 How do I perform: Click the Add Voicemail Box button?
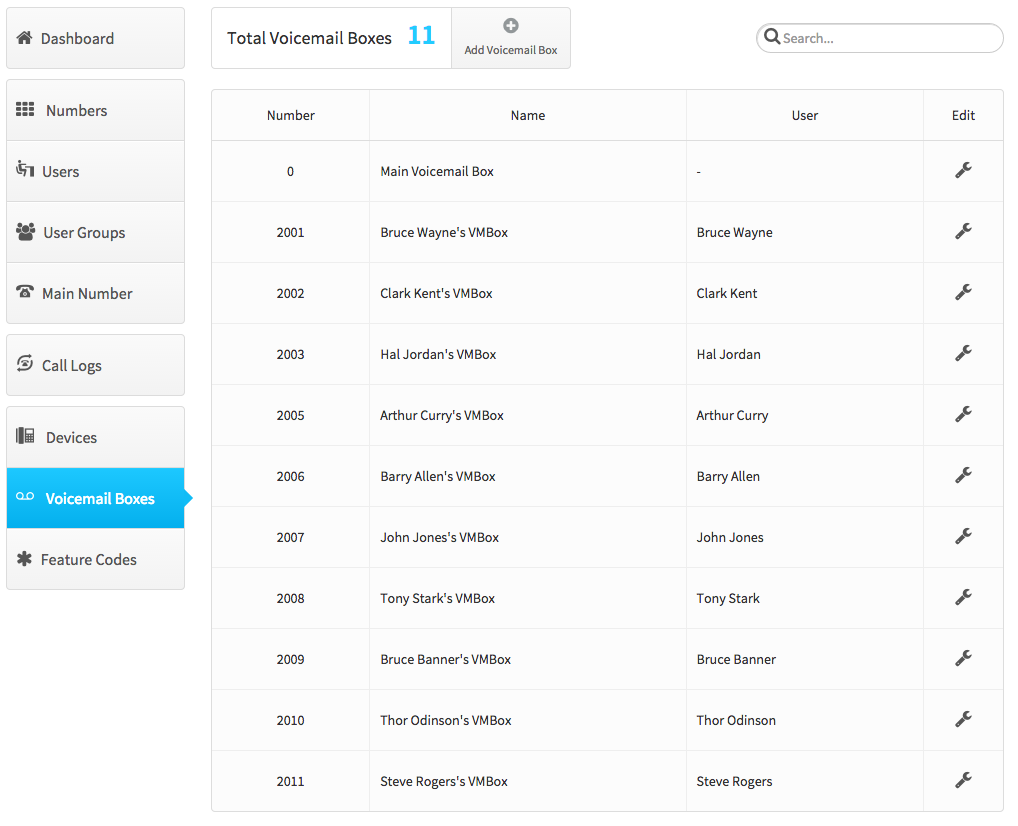511,38
